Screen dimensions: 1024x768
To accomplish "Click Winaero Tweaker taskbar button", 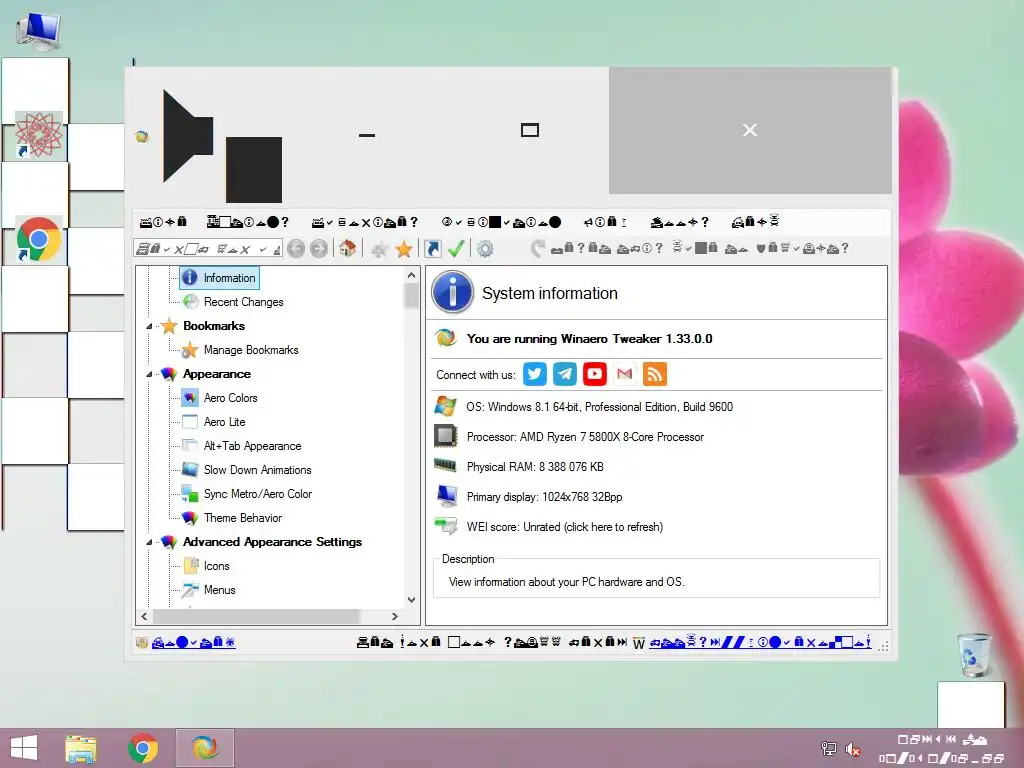I will (x=204, y=748).
